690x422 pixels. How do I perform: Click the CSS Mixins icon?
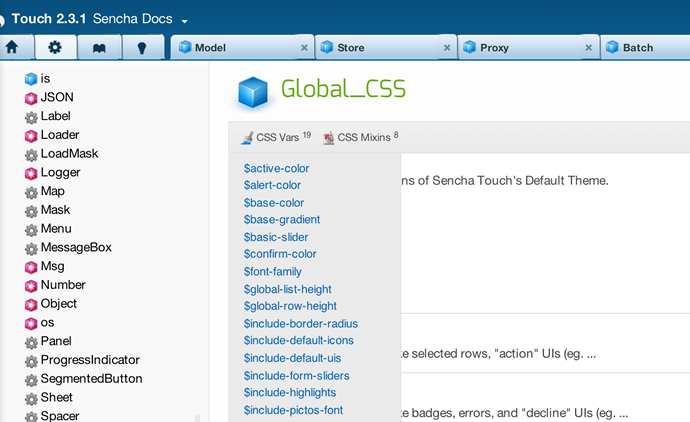click(328, 138)
